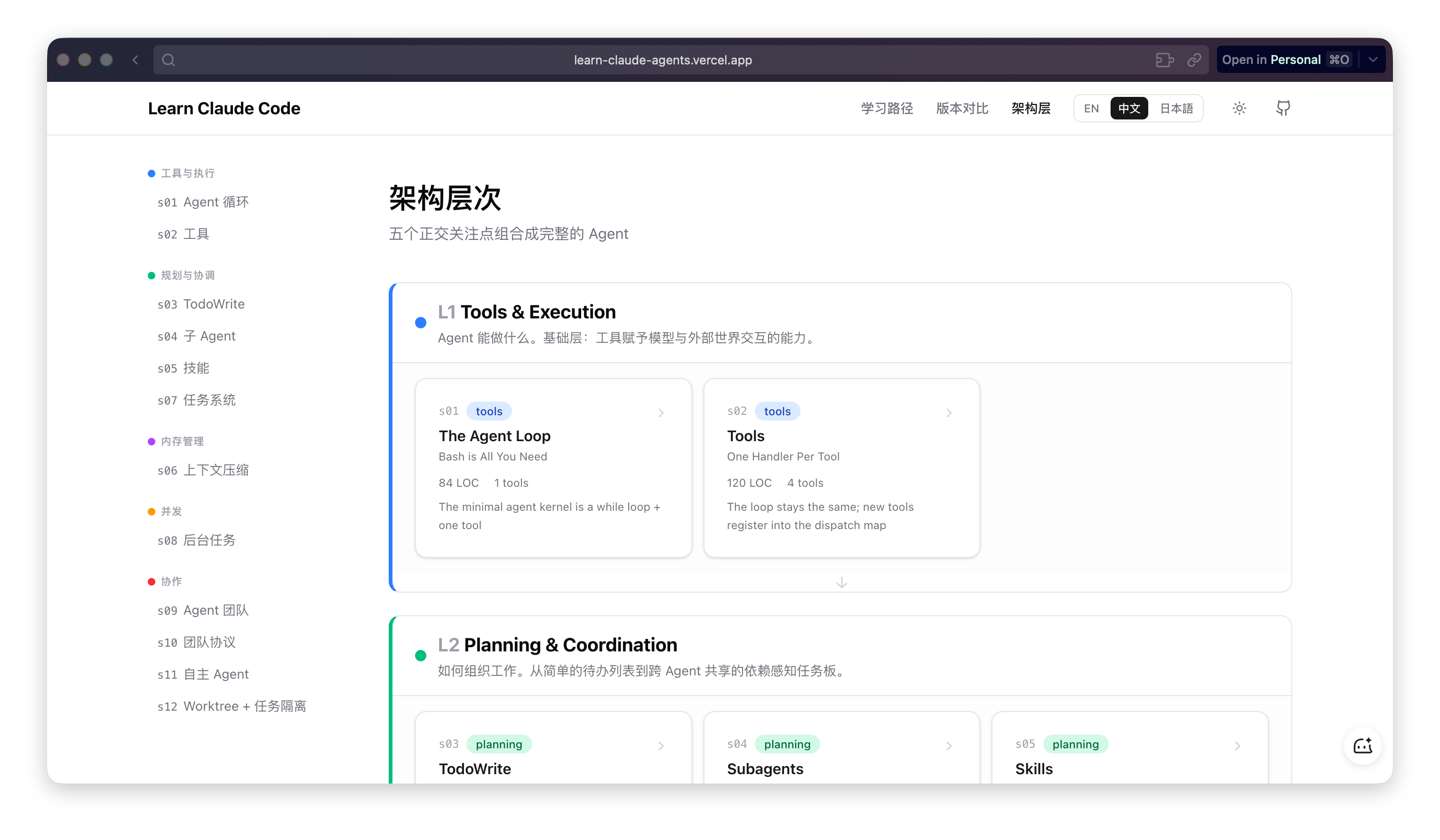Click the extension icon beside link icon

point(1164,60)
